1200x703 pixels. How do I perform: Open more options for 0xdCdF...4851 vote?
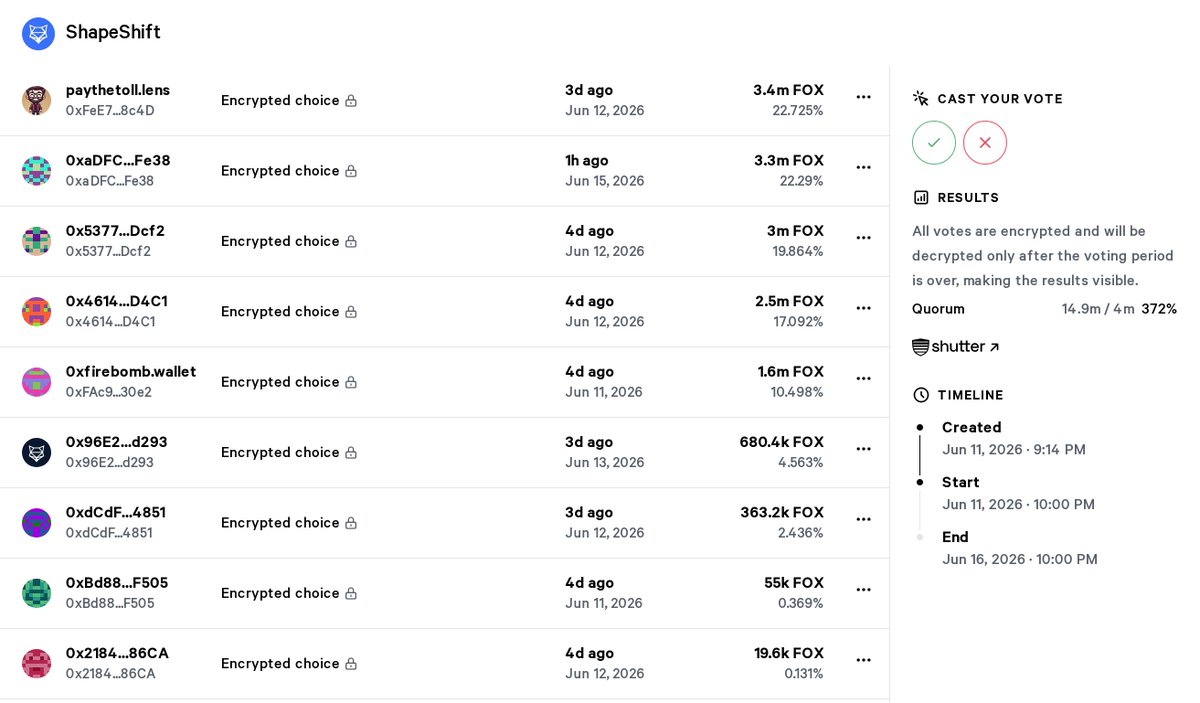pyautogui.click(x=864, y=519)
